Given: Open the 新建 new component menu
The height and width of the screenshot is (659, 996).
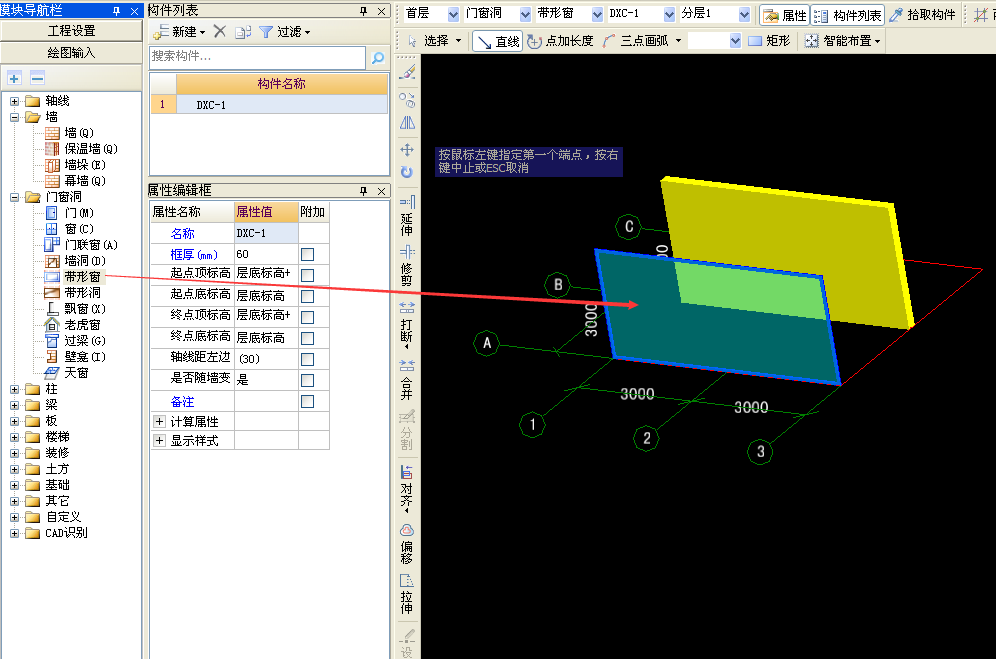Looking at the screenshot, I should tap(180, 32).
